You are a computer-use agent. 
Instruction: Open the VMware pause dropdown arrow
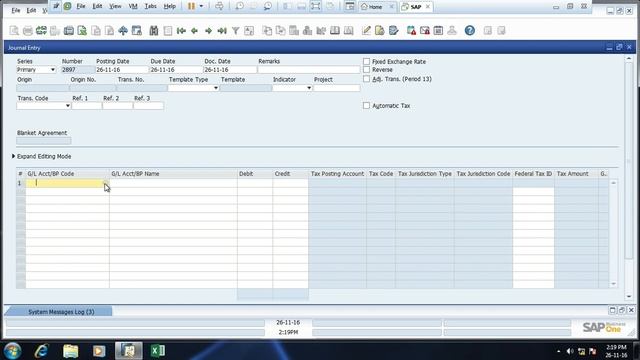click(201, 6)
